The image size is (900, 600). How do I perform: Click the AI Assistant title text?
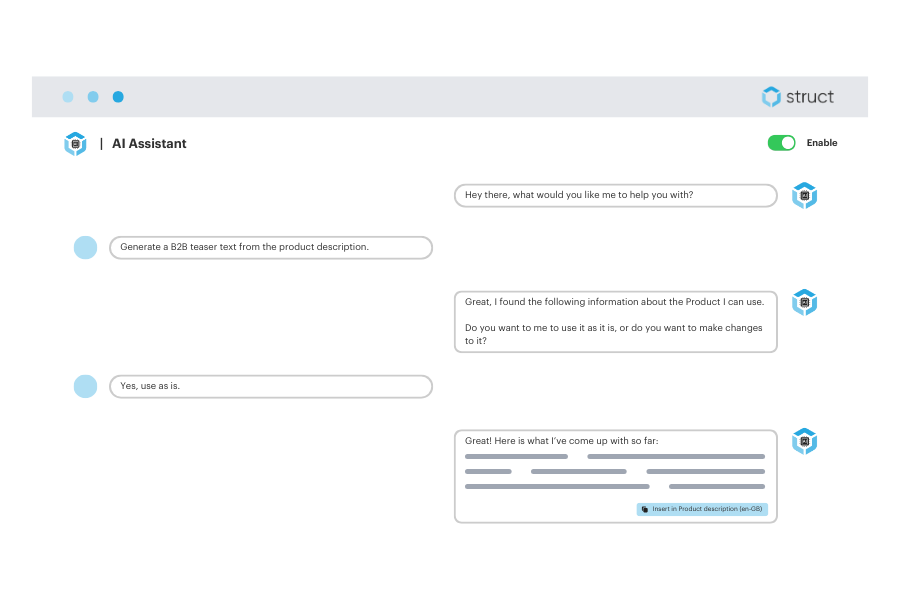click(149, 144)
